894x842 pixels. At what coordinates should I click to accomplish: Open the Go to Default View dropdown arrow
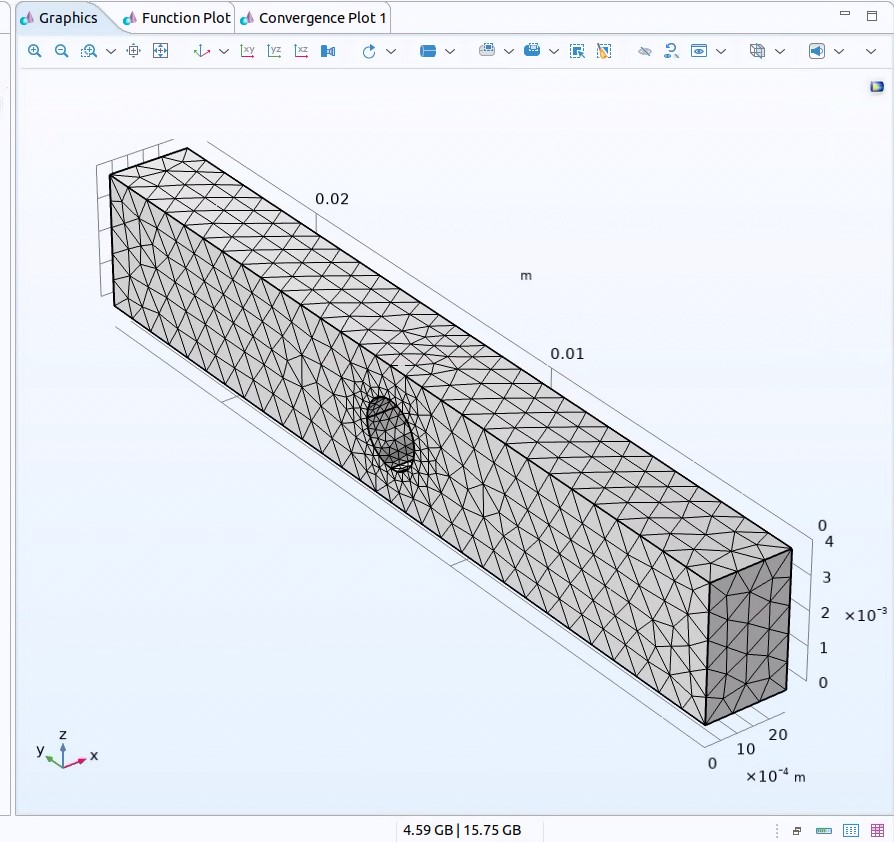coord(224,51)
